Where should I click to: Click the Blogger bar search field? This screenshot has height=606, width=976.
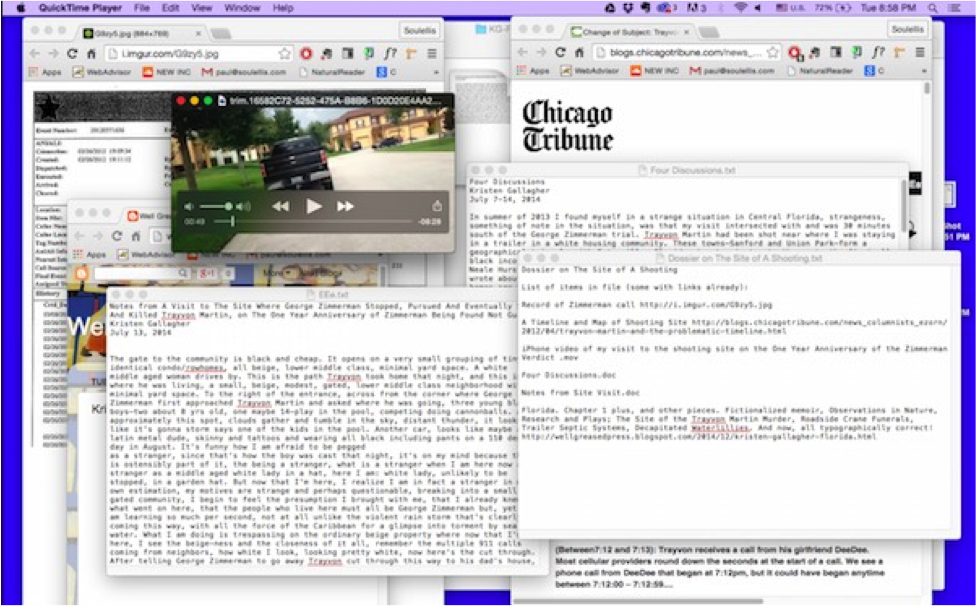click(141, 273)
